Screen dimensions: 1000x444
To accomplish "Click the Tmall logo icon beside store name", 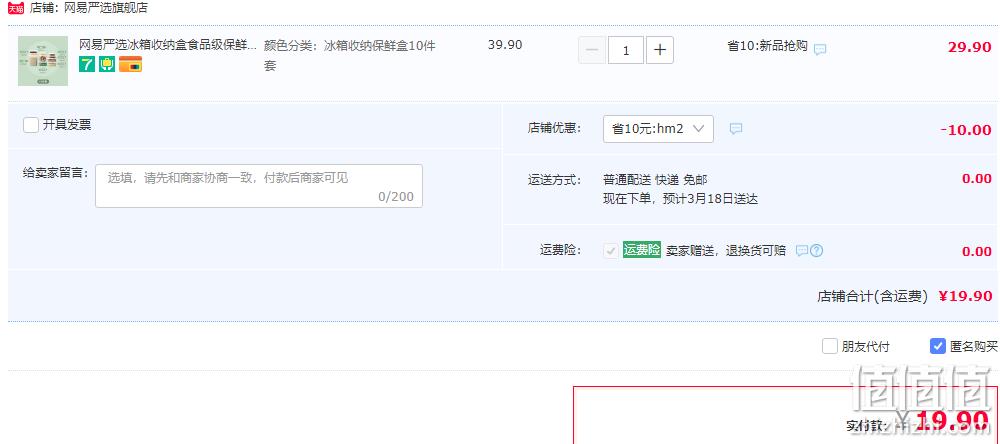I will (x=16, y=8).
